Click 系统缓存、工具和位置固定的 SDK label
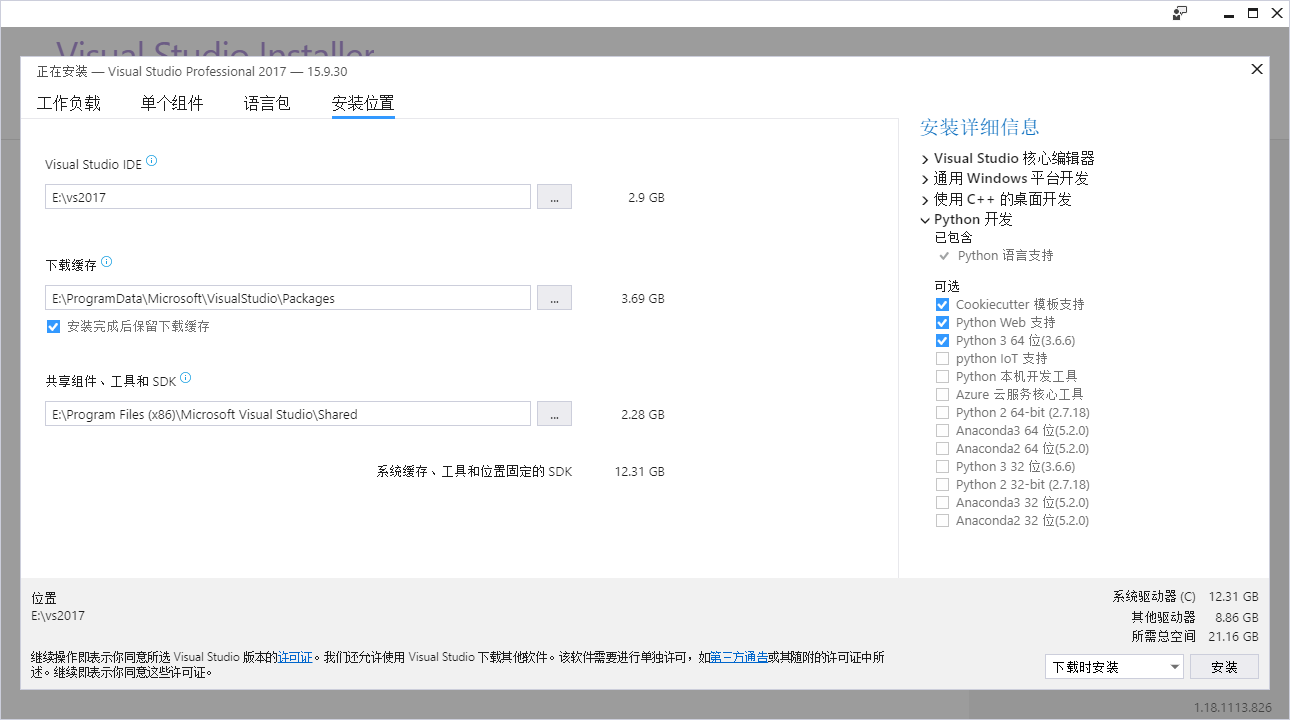This screenshot has width=1290, height=720. point(474,472)
